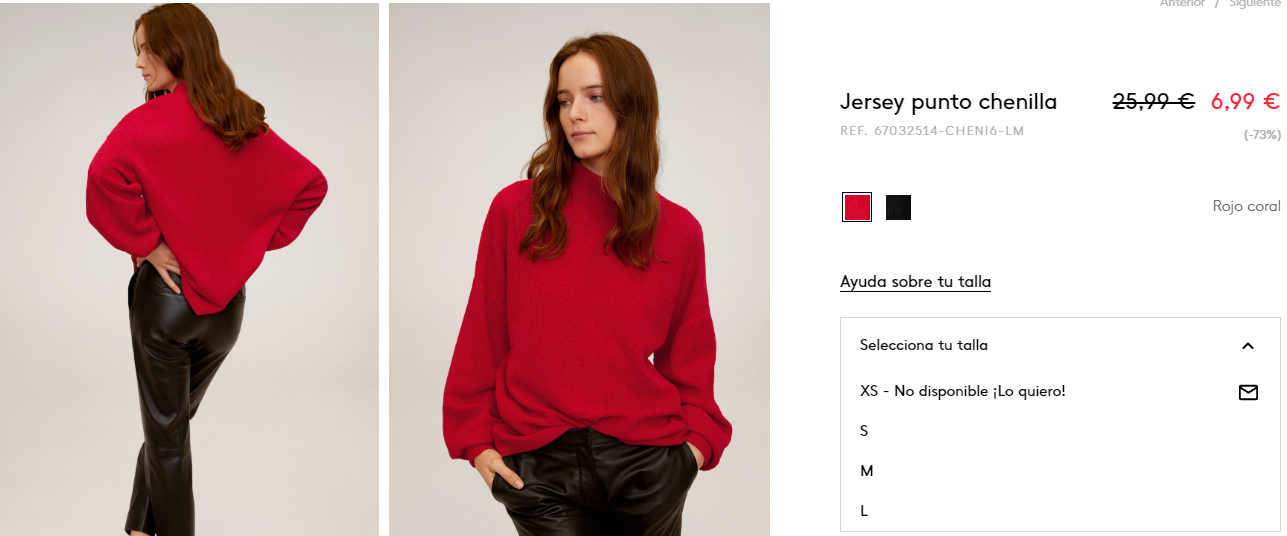Click the red sale price 6,99 €
The width and height of the screenshot is (1287, 536).
click(1245, 101)
